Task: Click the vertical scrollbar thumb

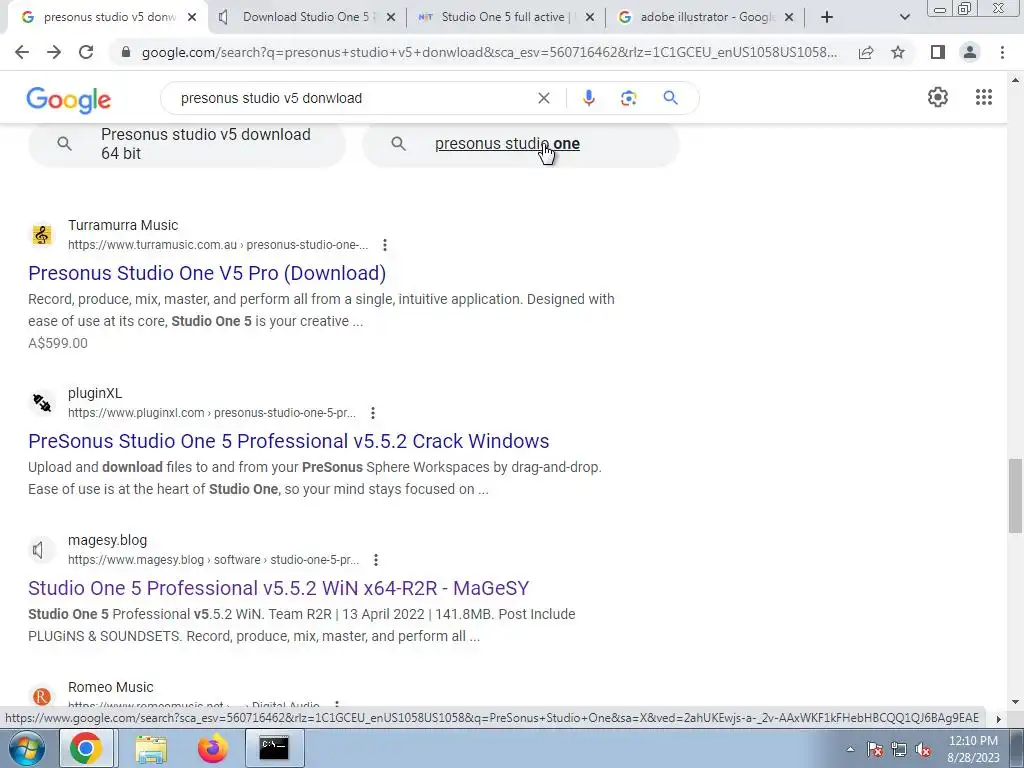Action: 1015,496
